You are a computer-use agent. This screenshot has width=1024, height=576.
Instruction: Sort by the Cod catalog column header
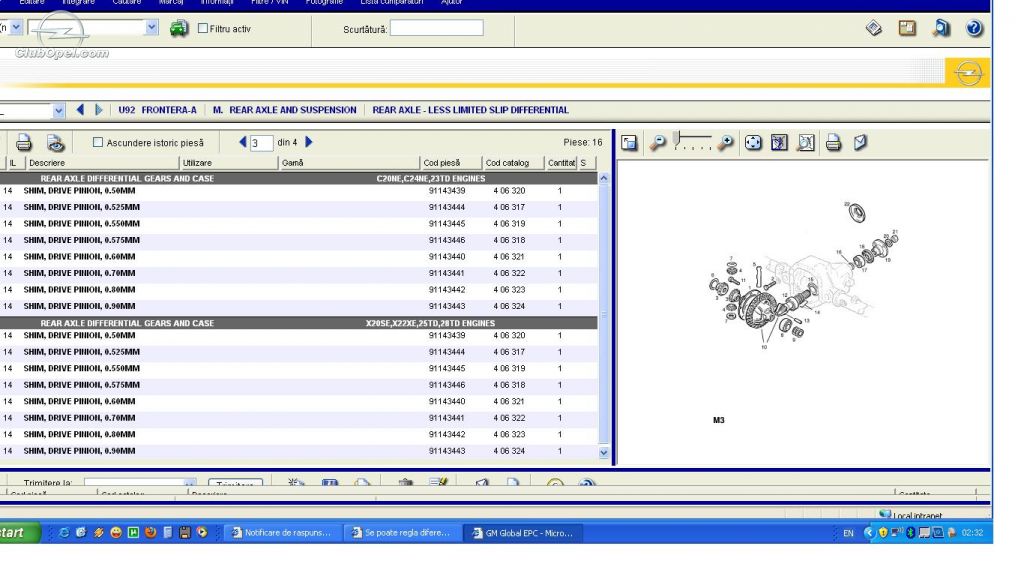513,163
